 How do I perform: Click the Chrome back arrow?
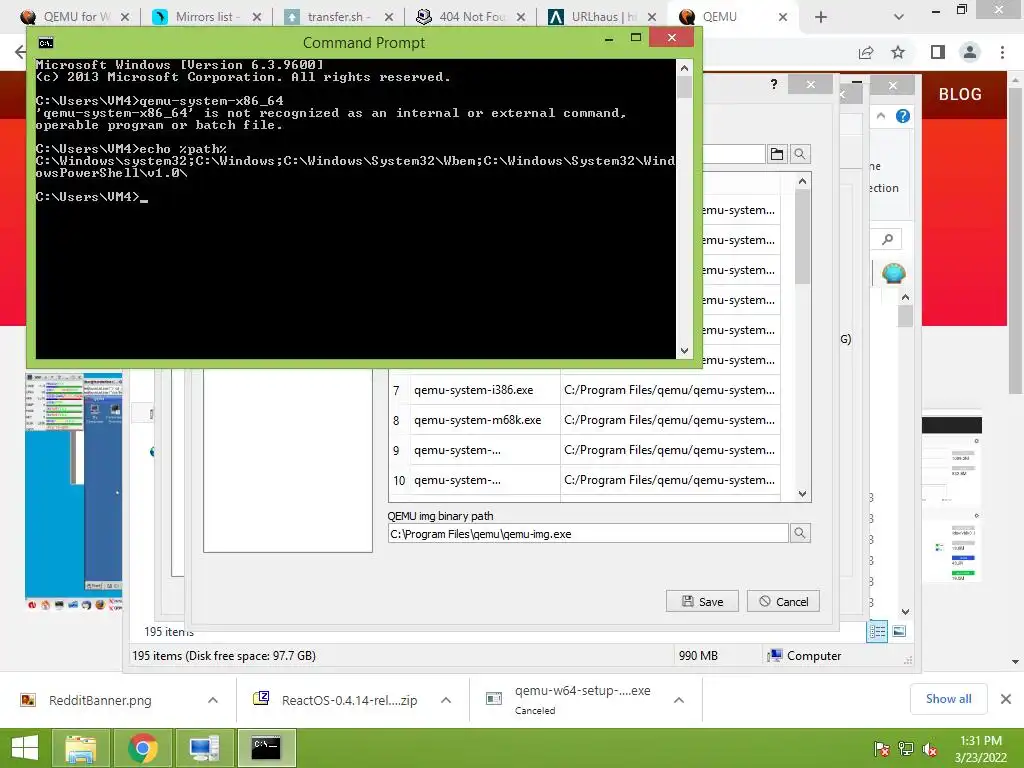click(x=20, y=52)
